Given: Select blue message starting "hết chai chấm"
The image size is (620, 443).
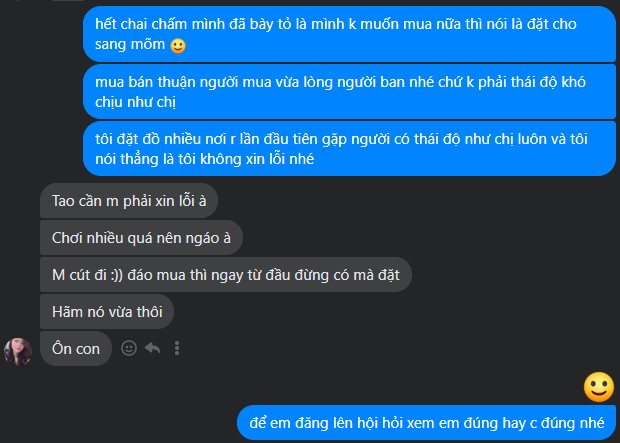Looking at the screenshot, I should point(350,34).
